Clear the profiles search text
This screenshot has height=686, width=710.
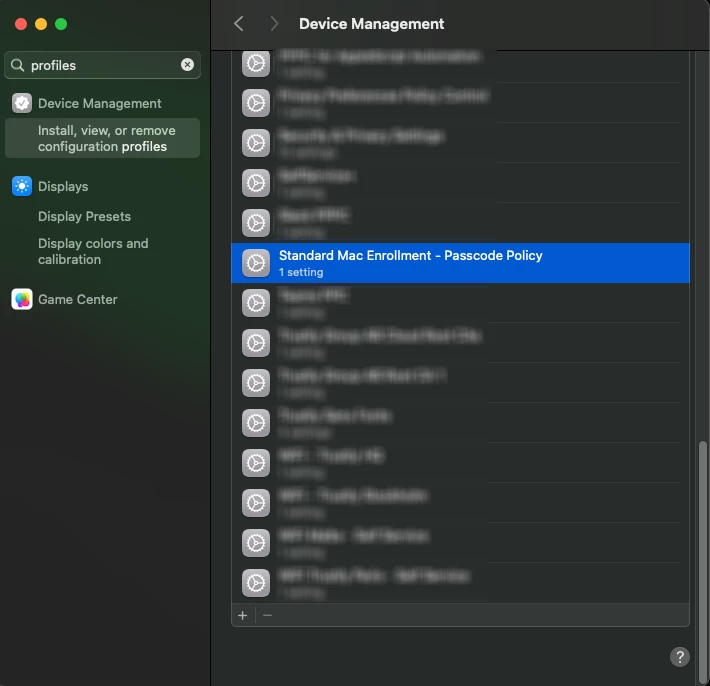point(187,65)
